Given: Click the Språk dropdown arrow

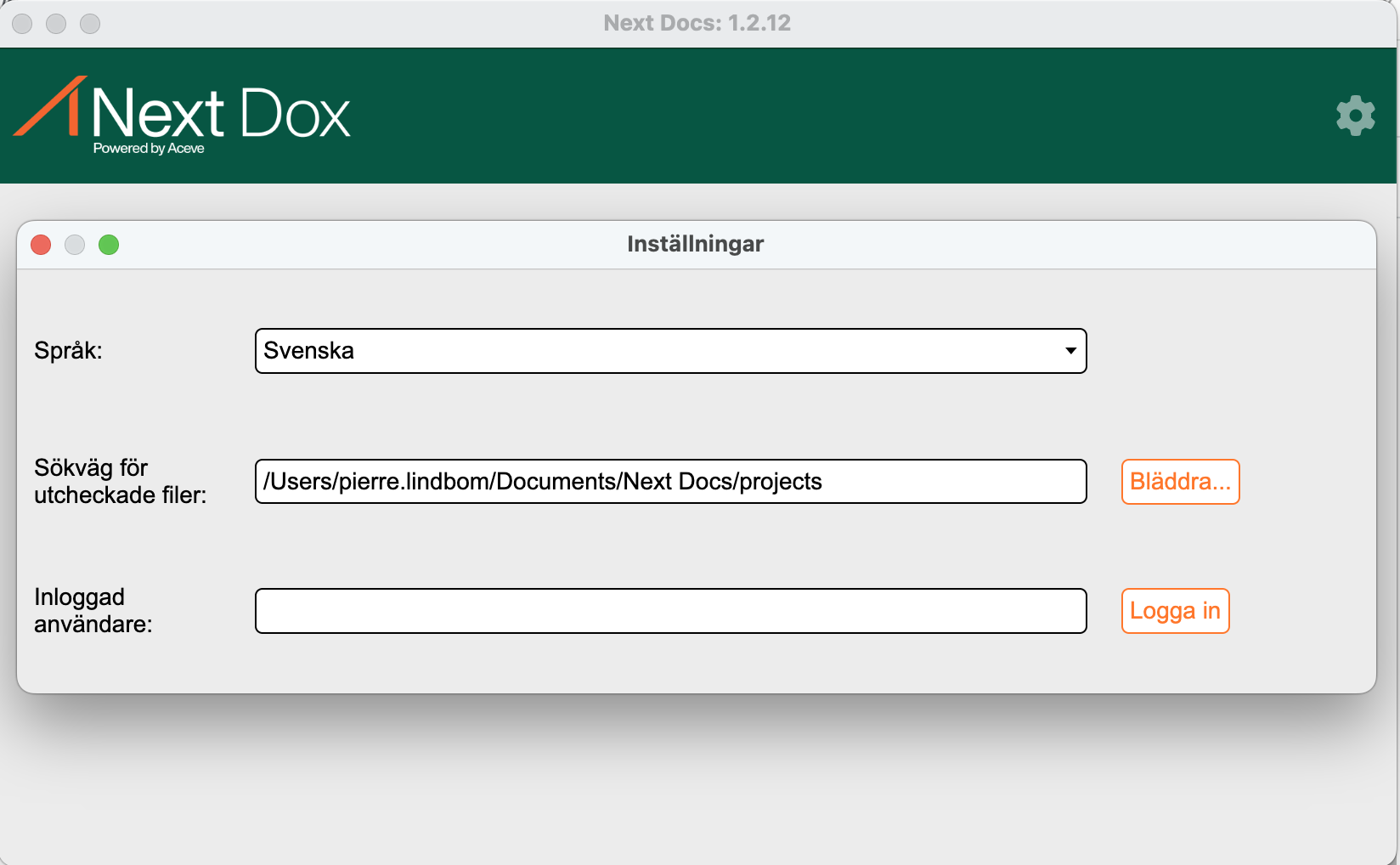Looking at the screenshot, I should [x=1070, y=351].
